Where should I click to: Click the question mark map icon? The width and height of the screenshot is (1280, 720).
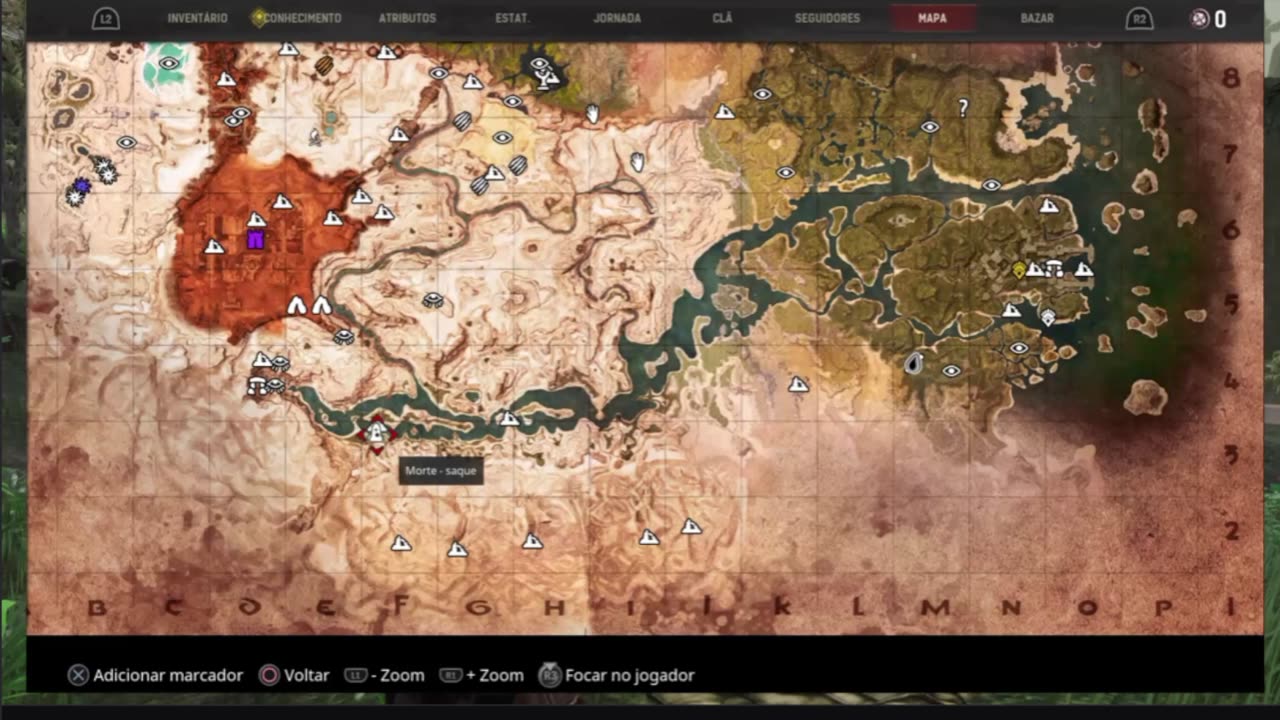click(963, 107)
